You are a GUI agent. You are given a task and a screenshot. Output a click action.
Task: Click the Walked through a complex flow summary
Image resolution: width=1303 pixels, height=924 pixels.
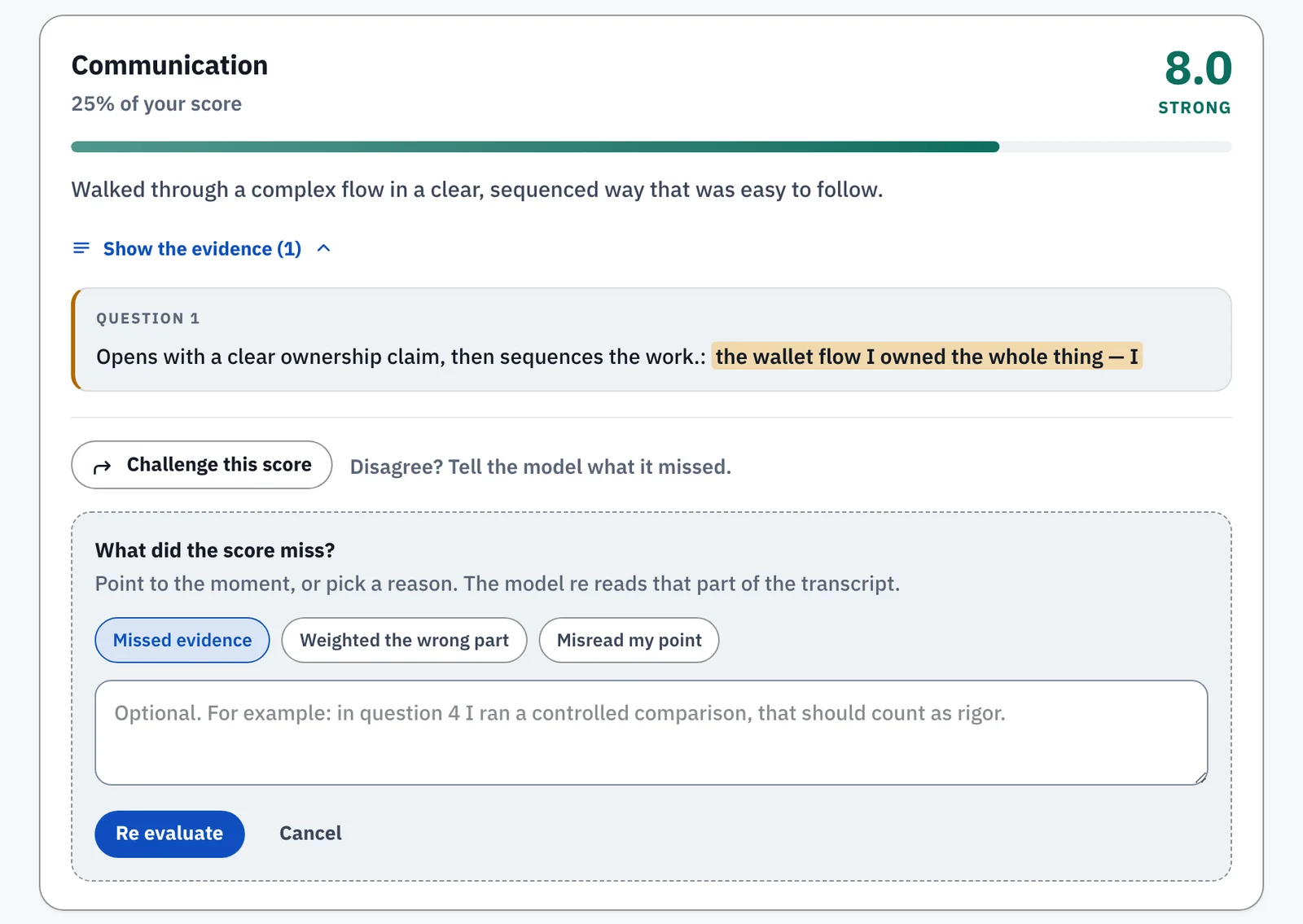click(x=477, y=190)
